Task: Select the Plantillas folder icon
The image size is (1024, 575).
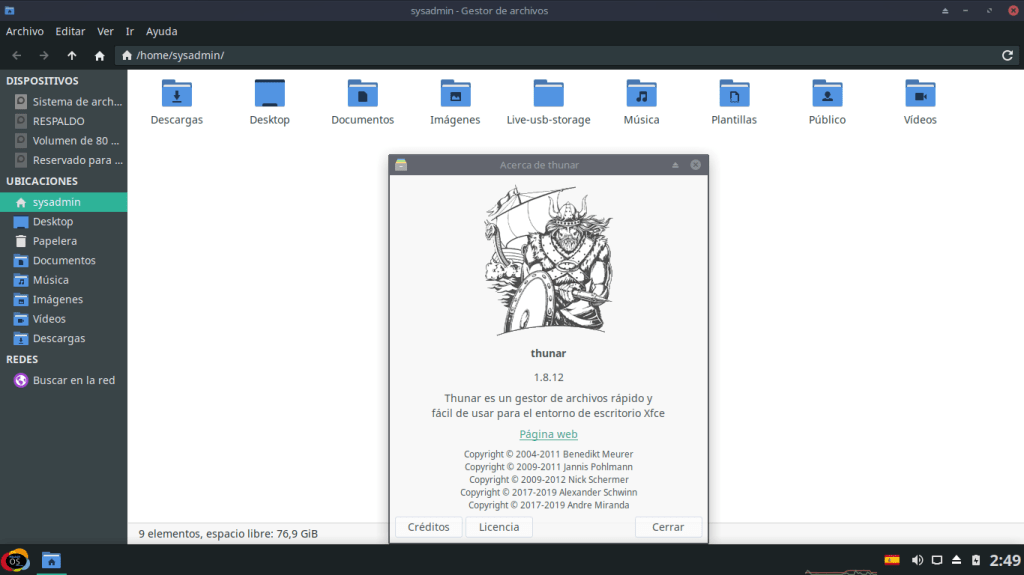Action: 734,95
